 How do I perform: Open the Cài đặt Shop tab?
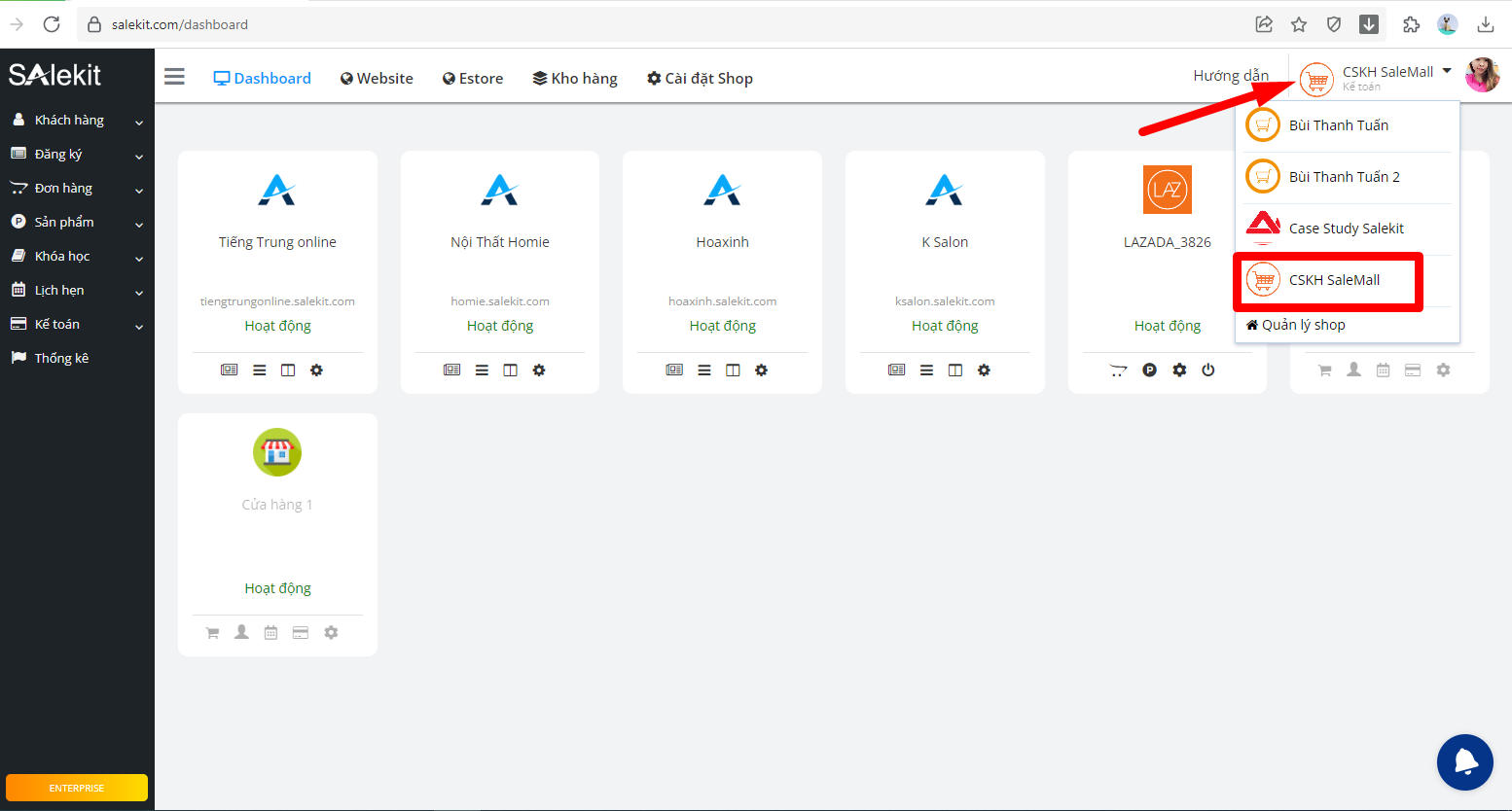[700, 78]
